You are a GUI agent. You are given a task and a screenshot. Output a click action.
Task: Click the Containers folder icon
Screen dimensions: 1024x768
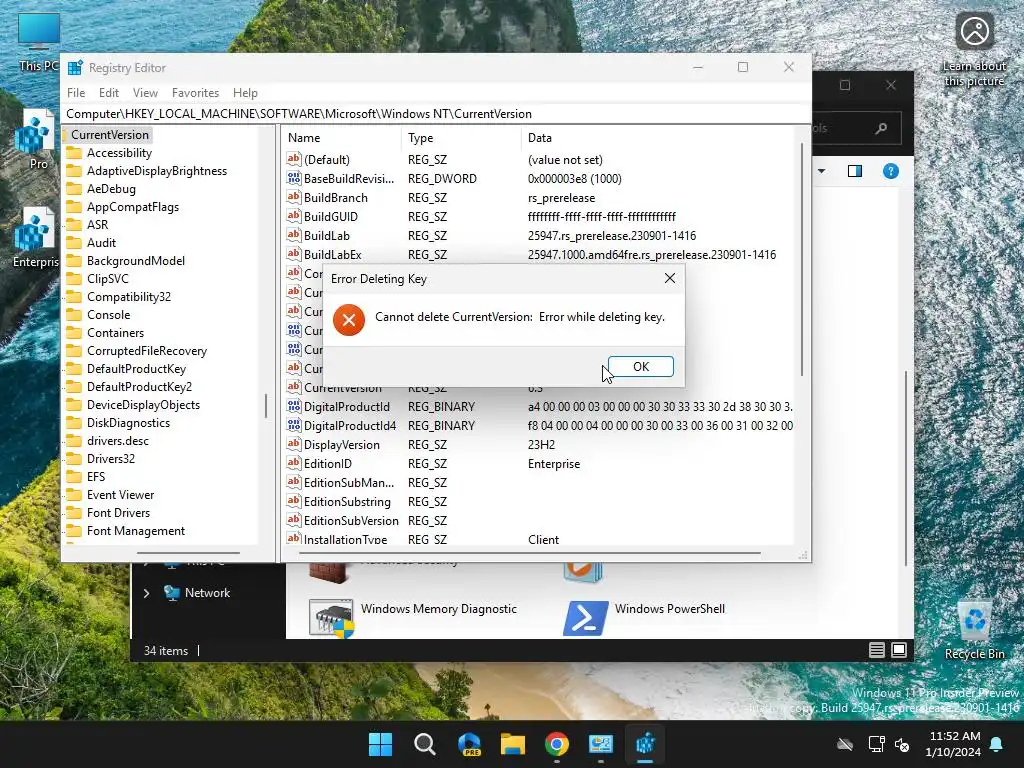coord(74,332)
